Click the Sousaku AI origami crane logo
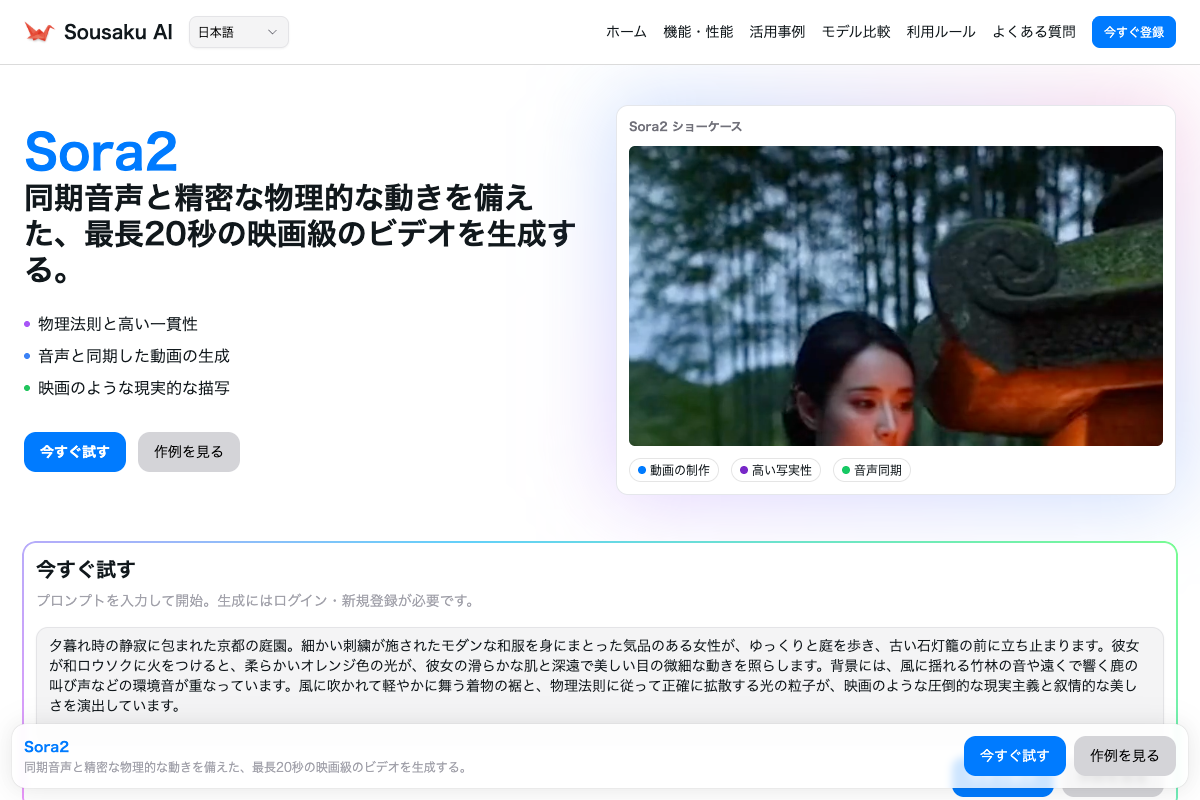Screen dimensions: 1200x800 39,32
